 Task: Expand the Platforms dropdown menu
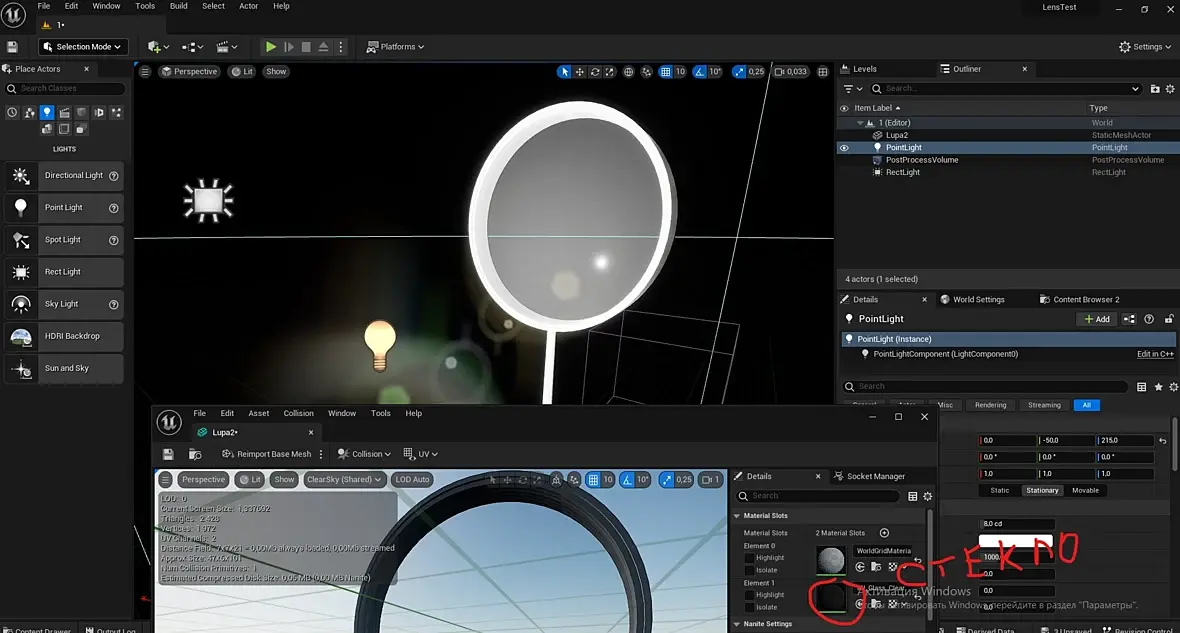point(395,47)
